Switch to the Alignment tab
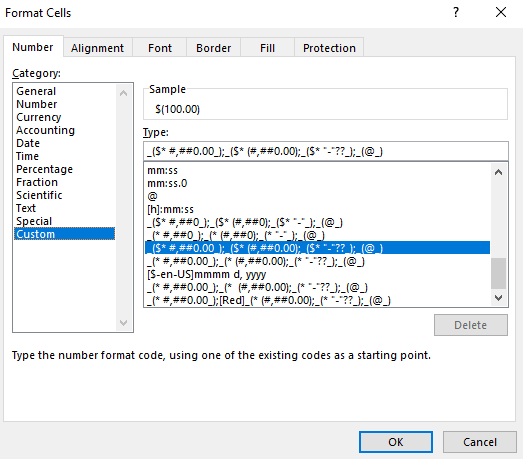The image size is (523, 459). pos(97,48)
